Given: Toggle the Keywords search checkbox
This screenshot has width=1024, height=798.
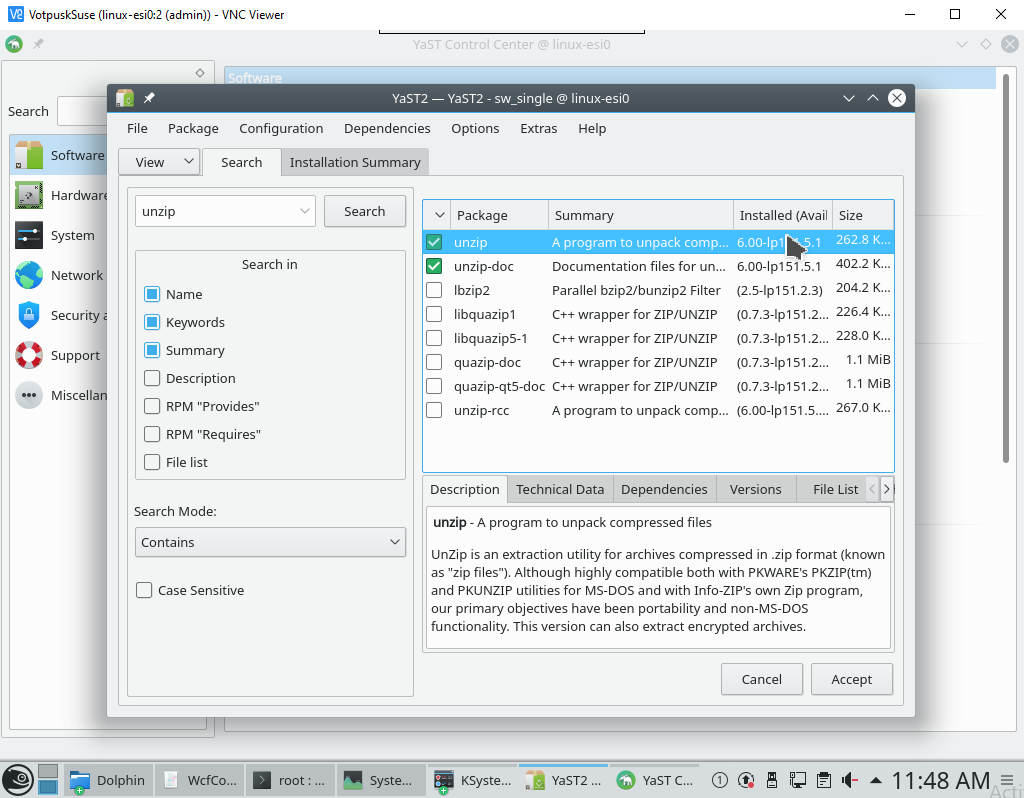Looking at the screenshot, I should (152, 322).
